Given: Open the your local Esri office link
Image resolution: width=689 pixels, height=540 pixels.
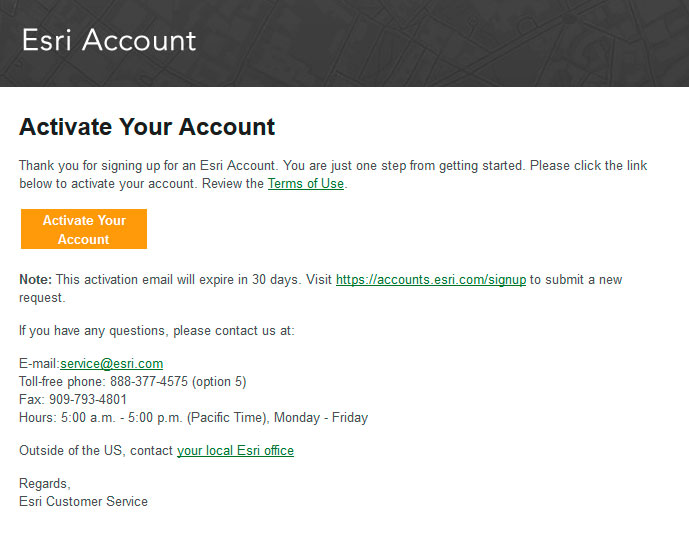Looking at the screenshot, I should 236,450.
